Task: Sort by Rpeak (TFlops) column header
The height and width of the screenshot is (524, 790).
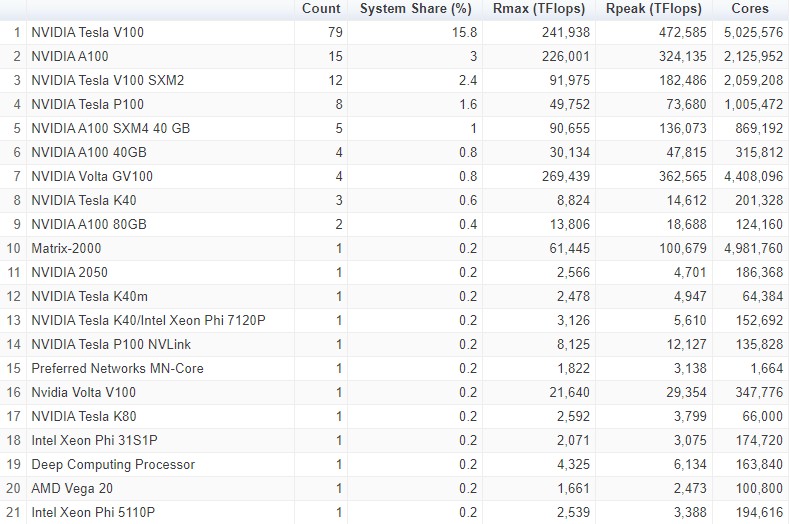Action: point(654,9)
